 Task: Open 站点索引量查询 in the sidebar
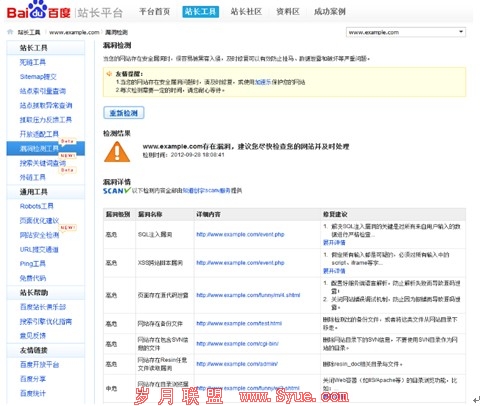coord(43,91)
